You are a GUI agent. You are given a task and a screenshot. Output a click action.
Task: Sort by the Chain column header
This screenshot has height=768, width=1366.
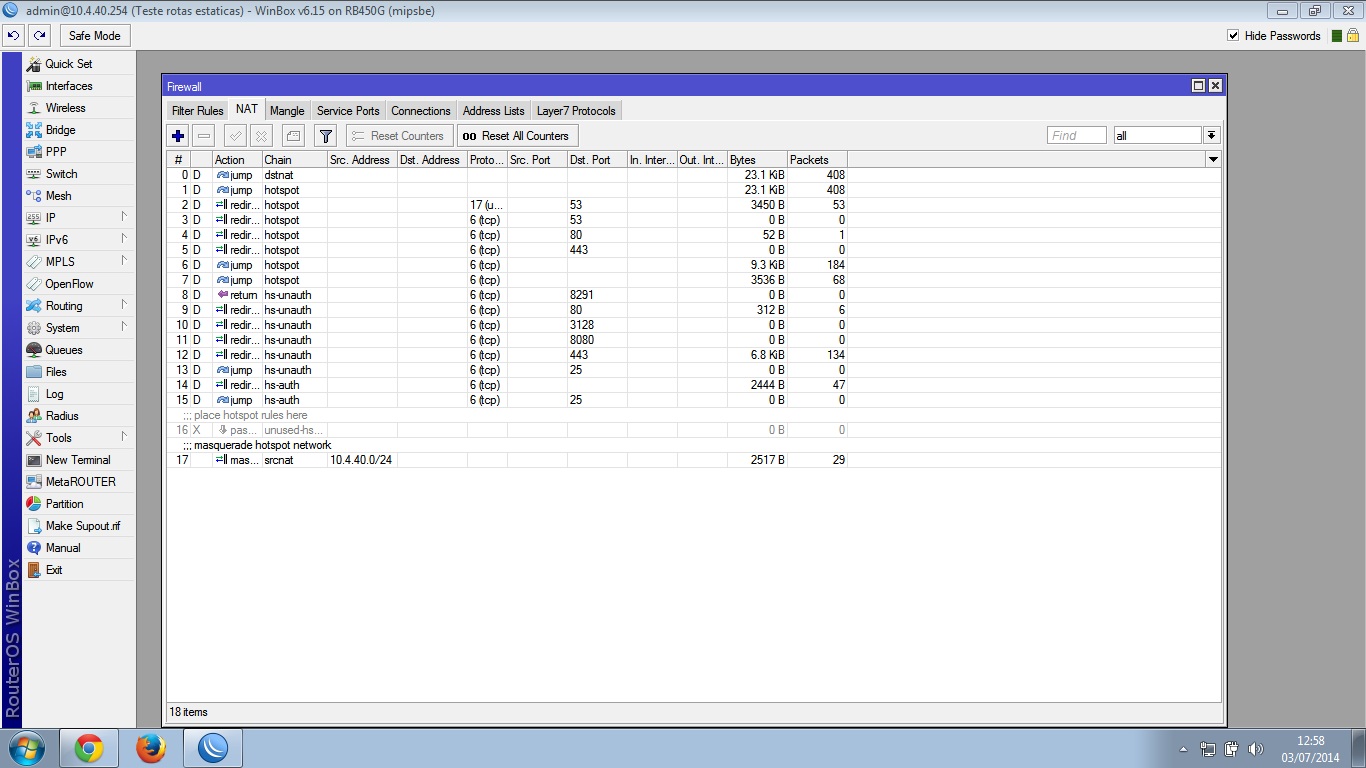click(294, 160)
